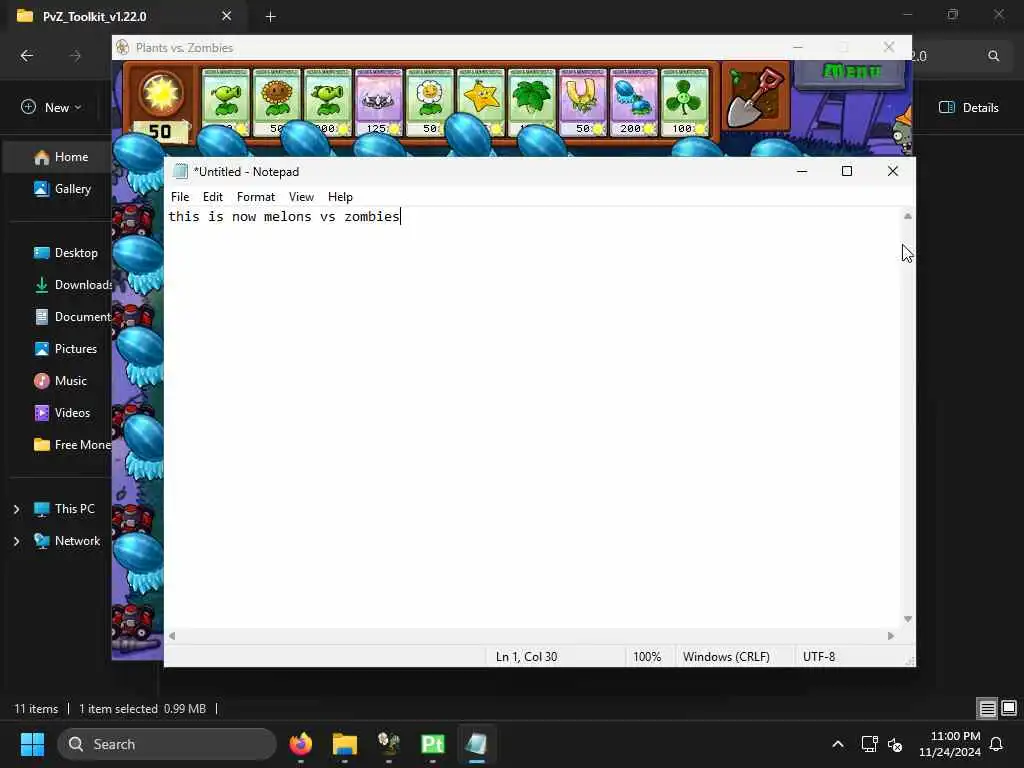The image size is (1024, 768).
Task: Pick the Repeater seed packet
Action: click(327, 102)
